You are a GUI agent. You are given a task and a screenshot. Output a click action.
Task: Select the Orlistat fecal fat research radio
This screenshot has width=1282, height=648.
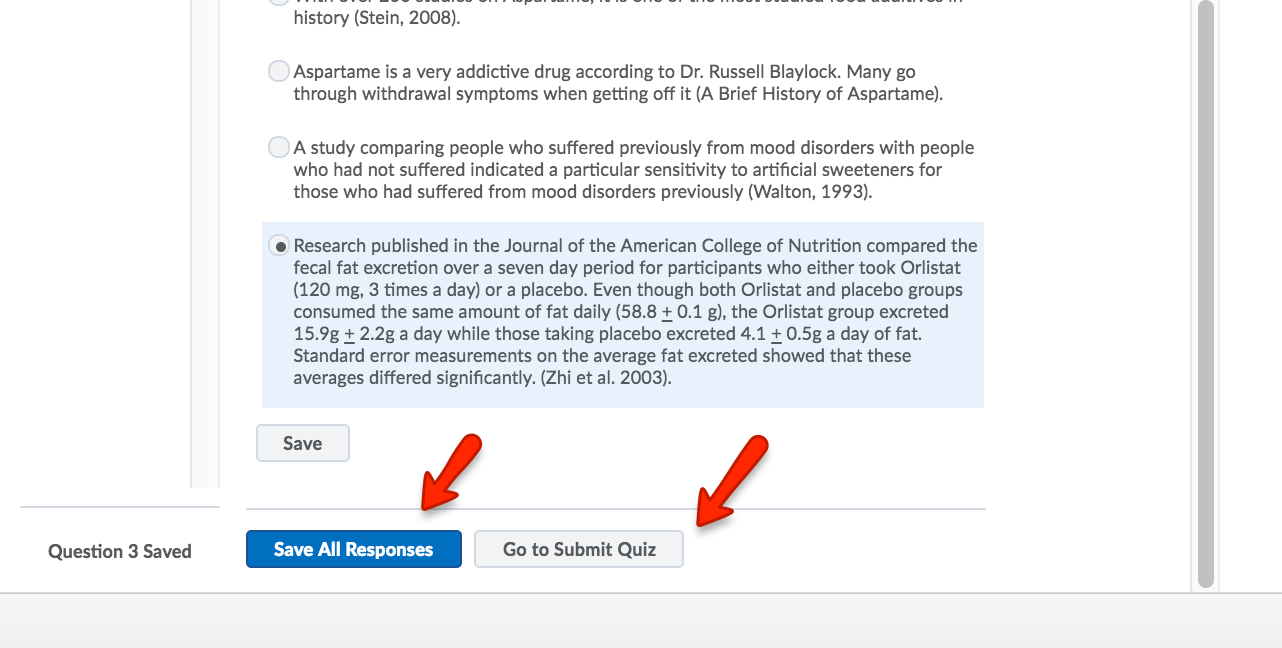pyautogui.click(x=280, y=246)
